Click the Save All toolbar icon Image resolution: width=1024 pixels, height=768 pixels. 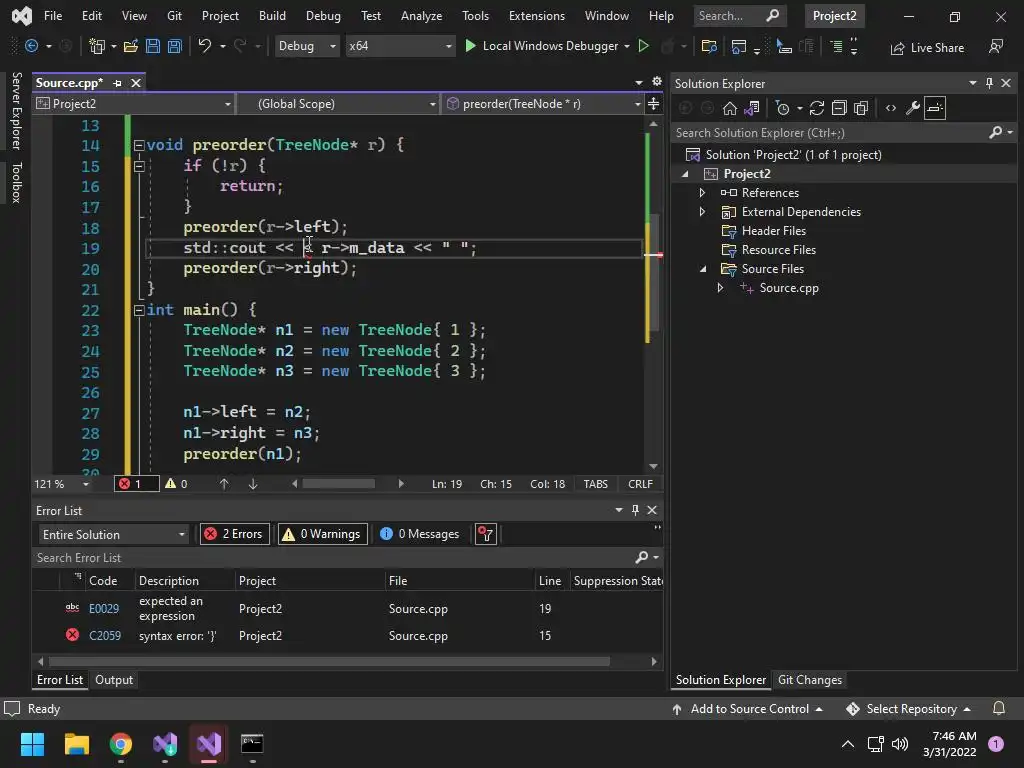(x=174, y=46)
